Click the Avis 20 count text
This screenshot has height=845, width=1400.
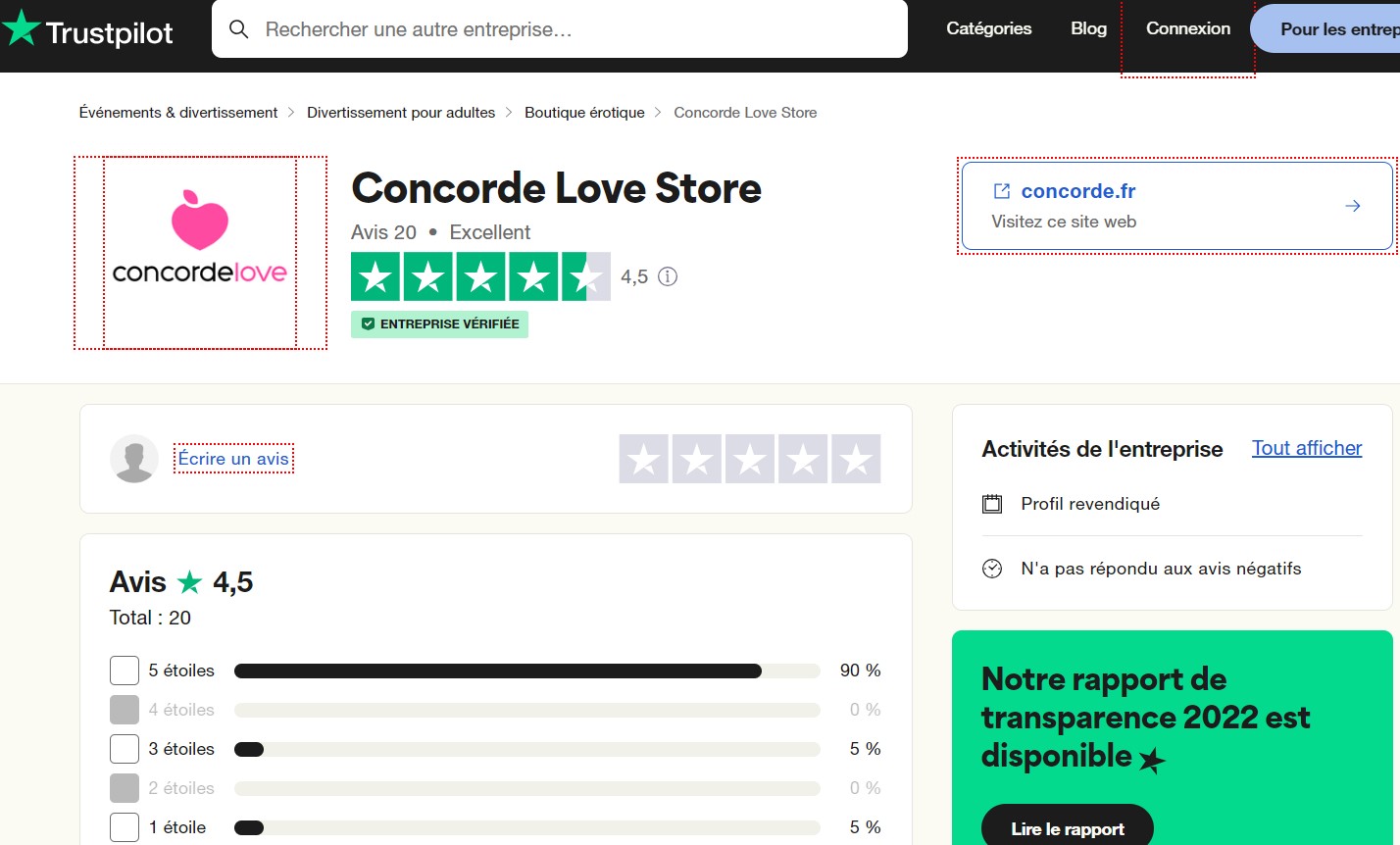[x=383, y=232]
